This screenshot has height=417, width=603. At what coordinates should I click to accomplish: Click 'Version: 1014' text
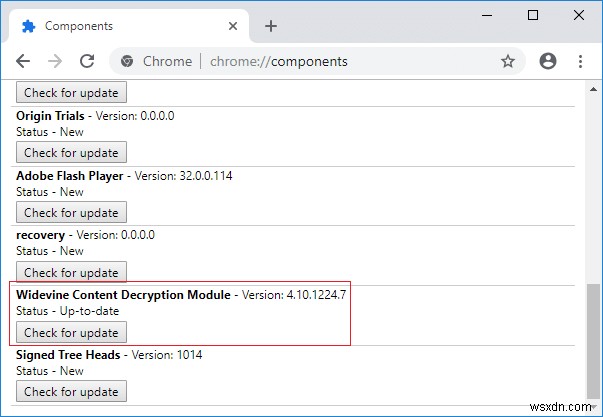(167, 355)
